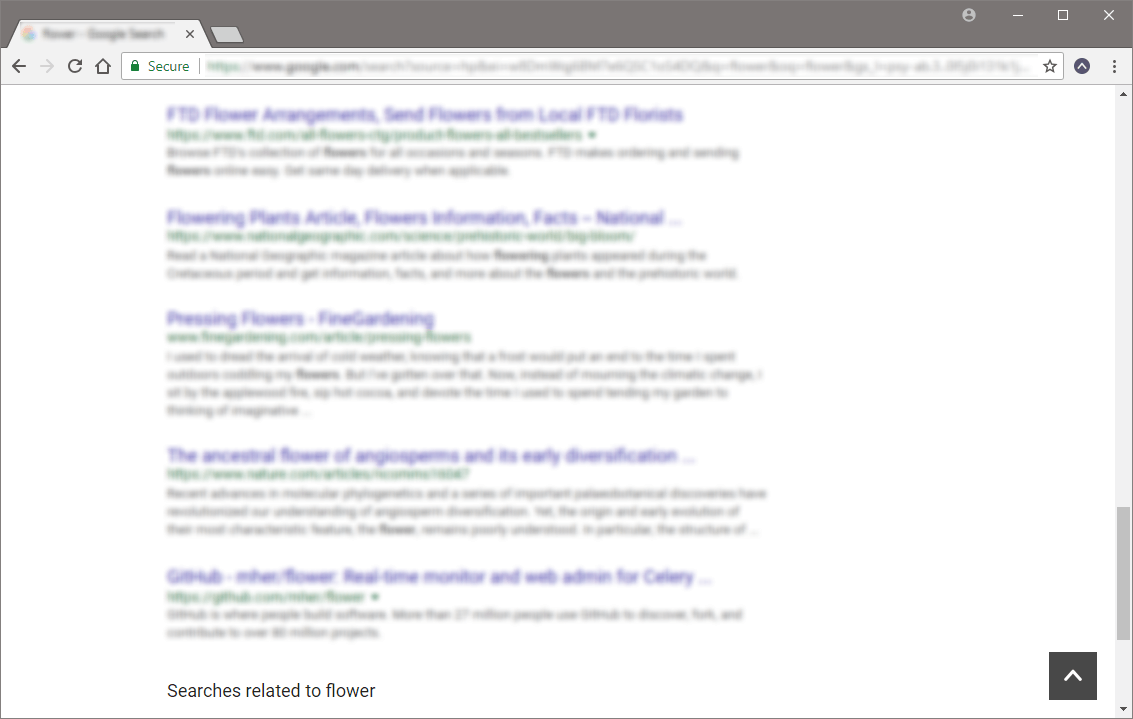Click the green Secure padlock indicator
Image resolution: width=1133 pixels, height=719 pixels.
point(160,66)
